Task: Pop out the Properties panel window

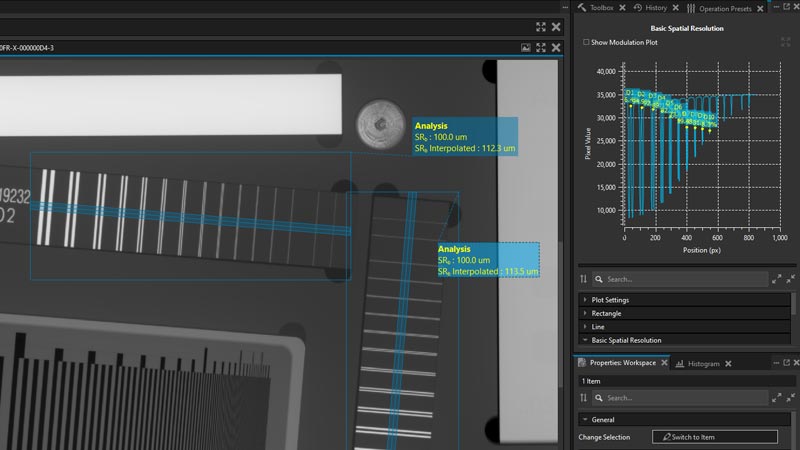Action: pyautogui.click(x=787, y=363)
